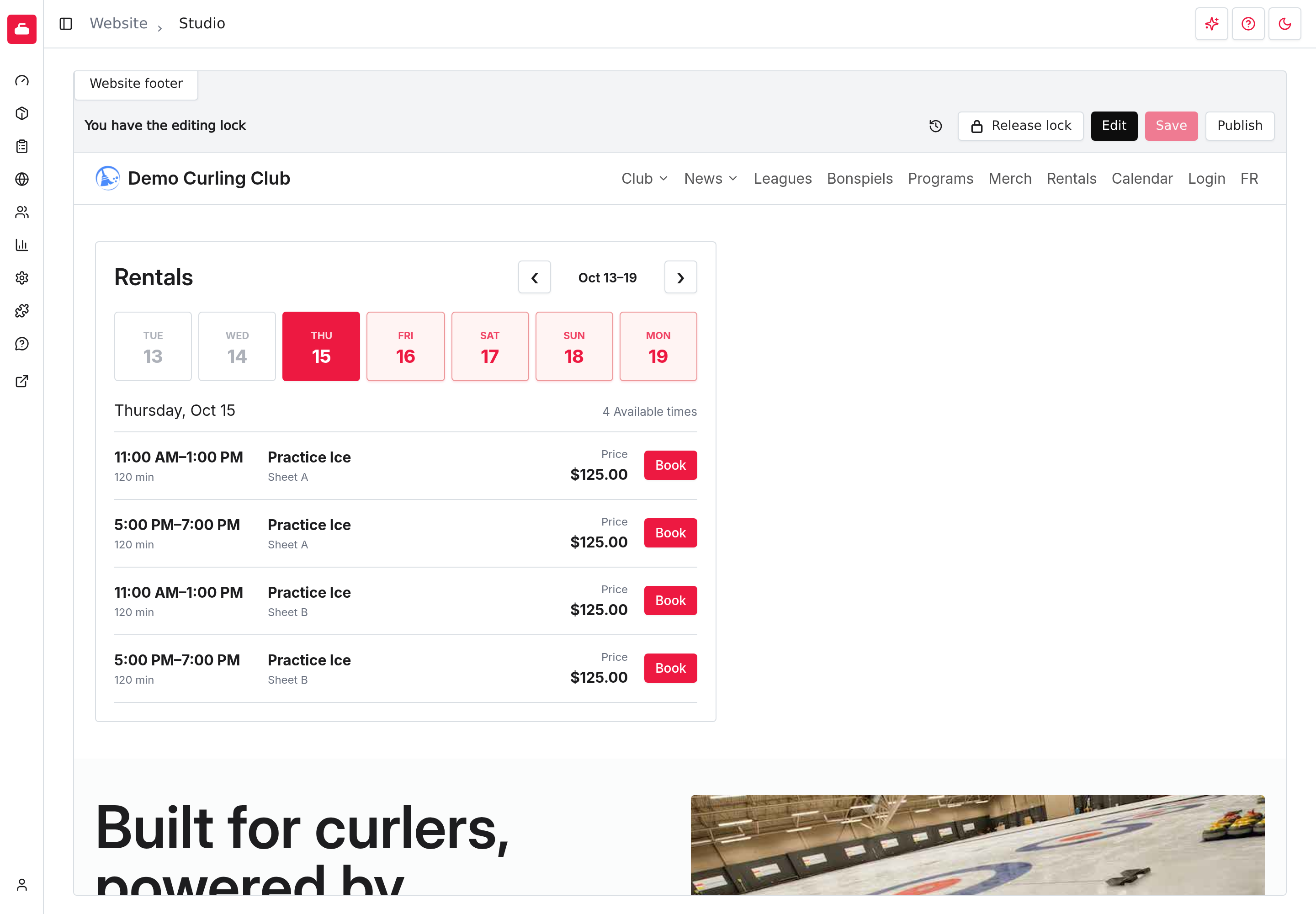Click the red curling stone app logo
This screenshot has height=914, width=1316.
click(22, 29)
